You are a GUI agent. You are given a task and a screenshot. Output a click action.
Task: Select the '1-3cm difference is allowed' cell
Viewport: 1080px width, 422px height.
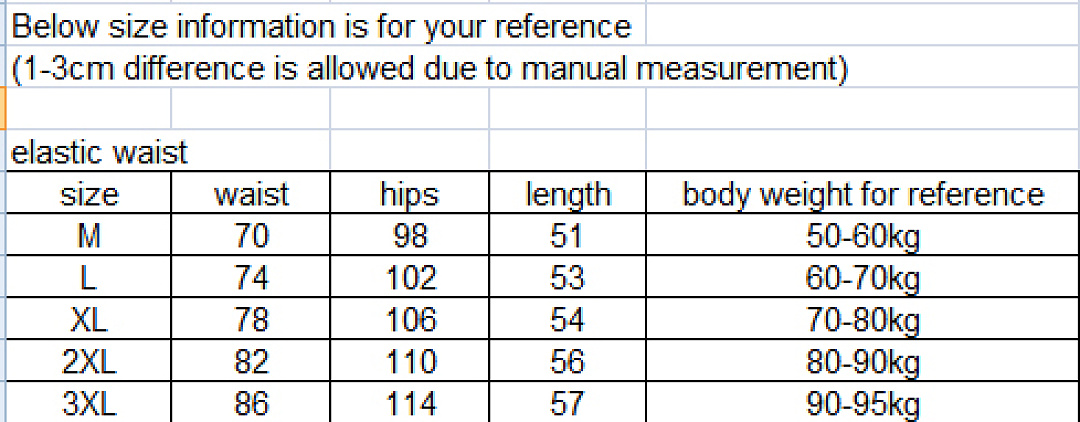429,68
